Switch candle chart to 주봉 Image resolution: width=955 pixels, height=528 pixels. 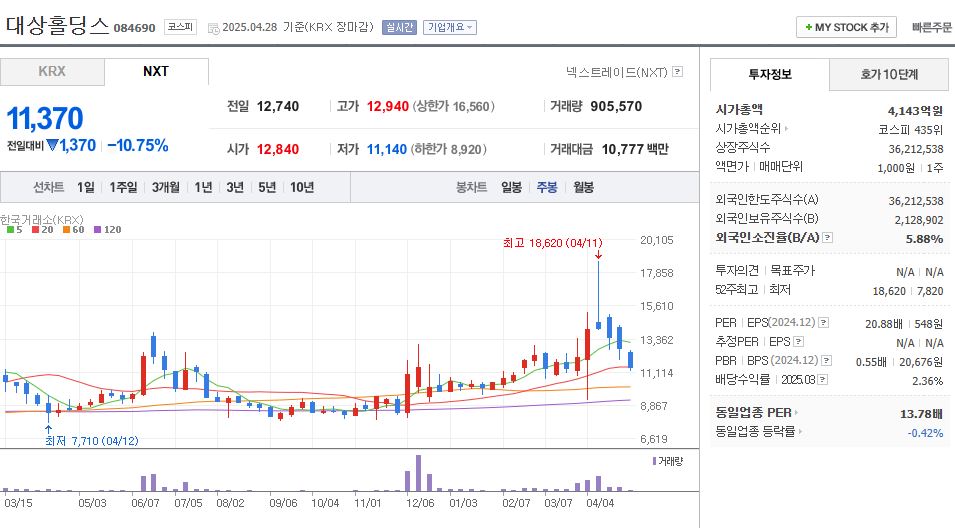547,188
